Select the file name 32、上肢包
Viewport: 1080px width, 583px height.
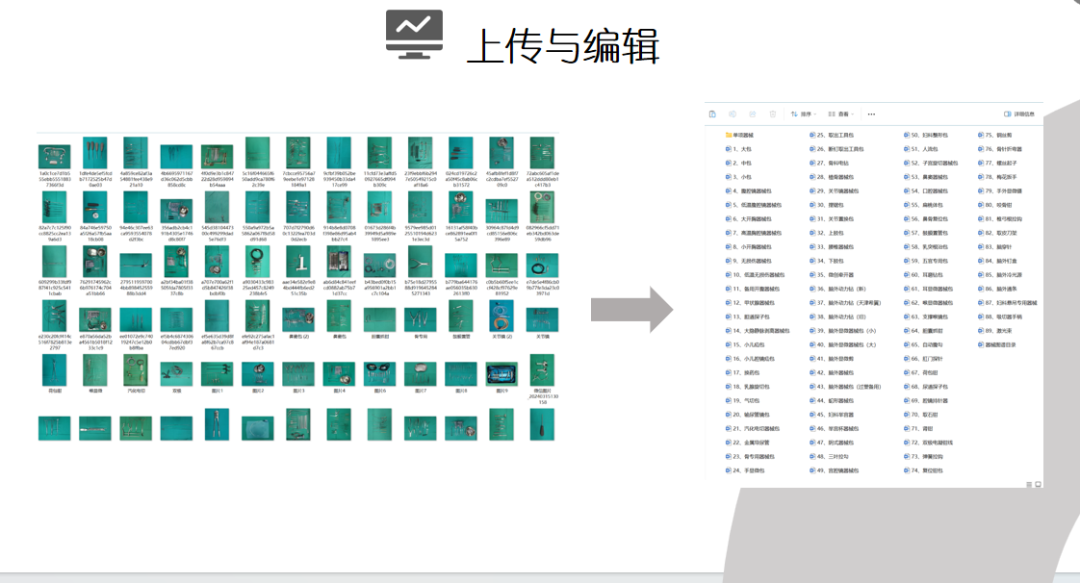click(830, 233)
